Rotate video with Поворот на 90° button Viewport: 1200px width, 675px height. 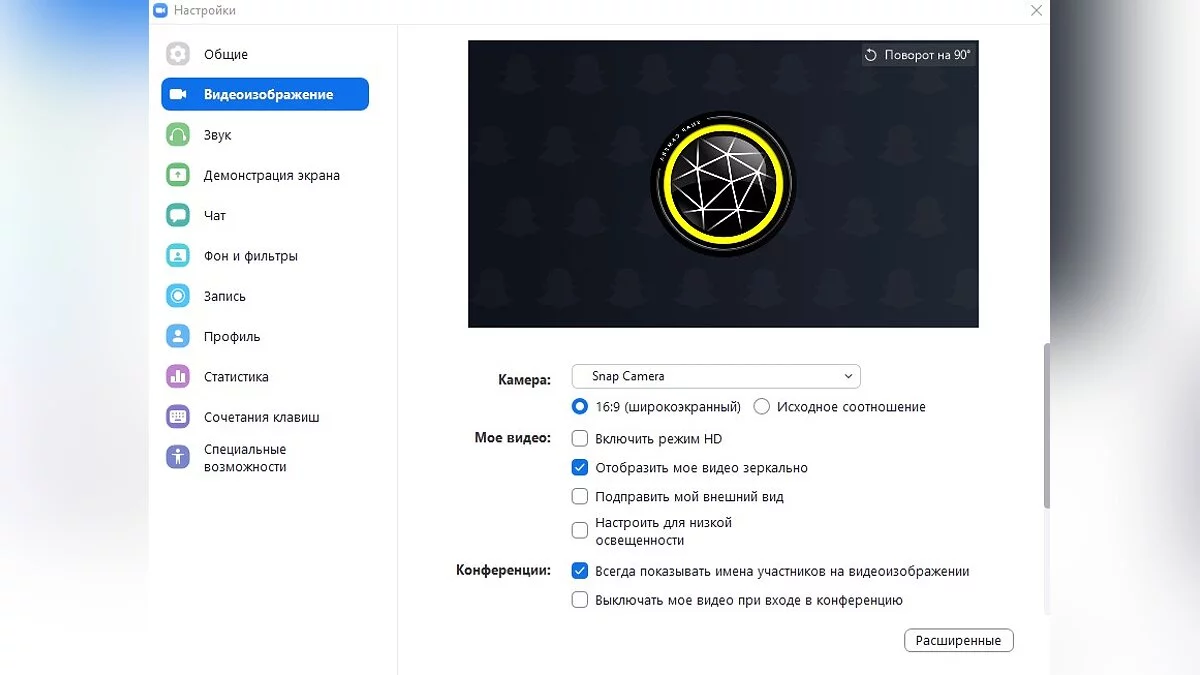918,55
